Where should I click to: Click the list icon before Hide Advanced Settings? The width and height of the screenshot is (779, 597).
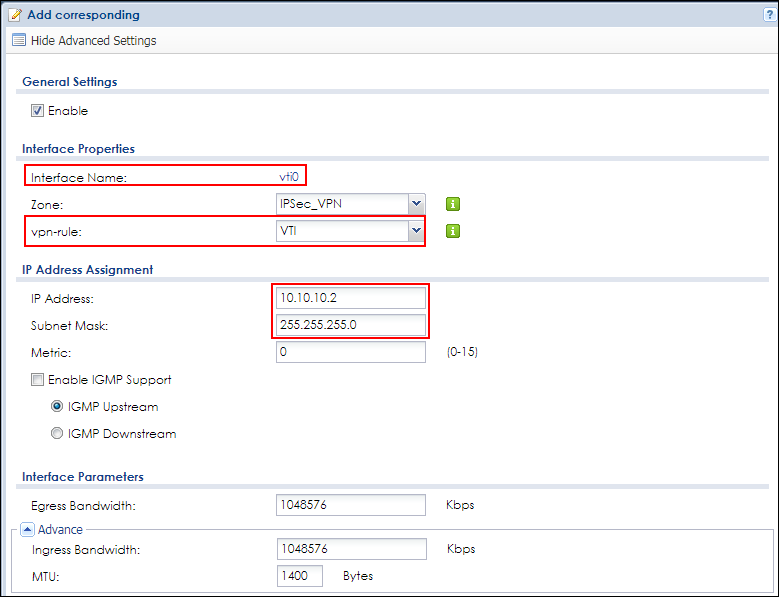[x=19, y=41]
